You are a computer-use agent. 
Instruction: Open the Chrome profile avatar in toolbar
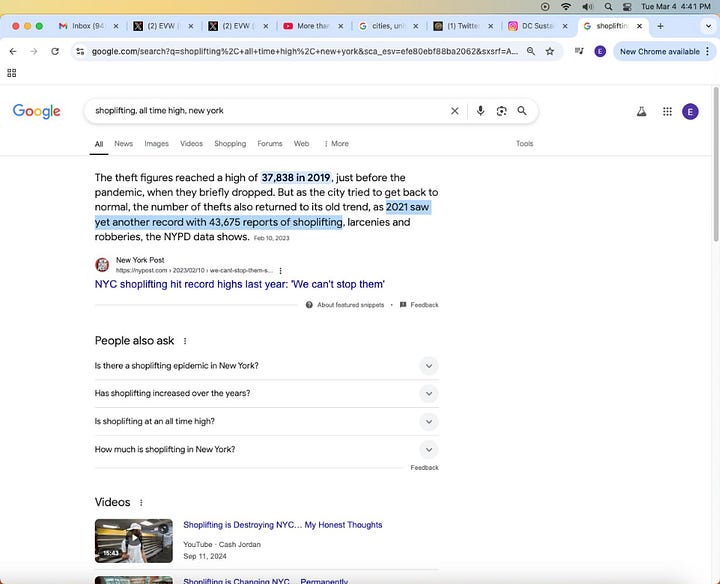tap(600, 51)
